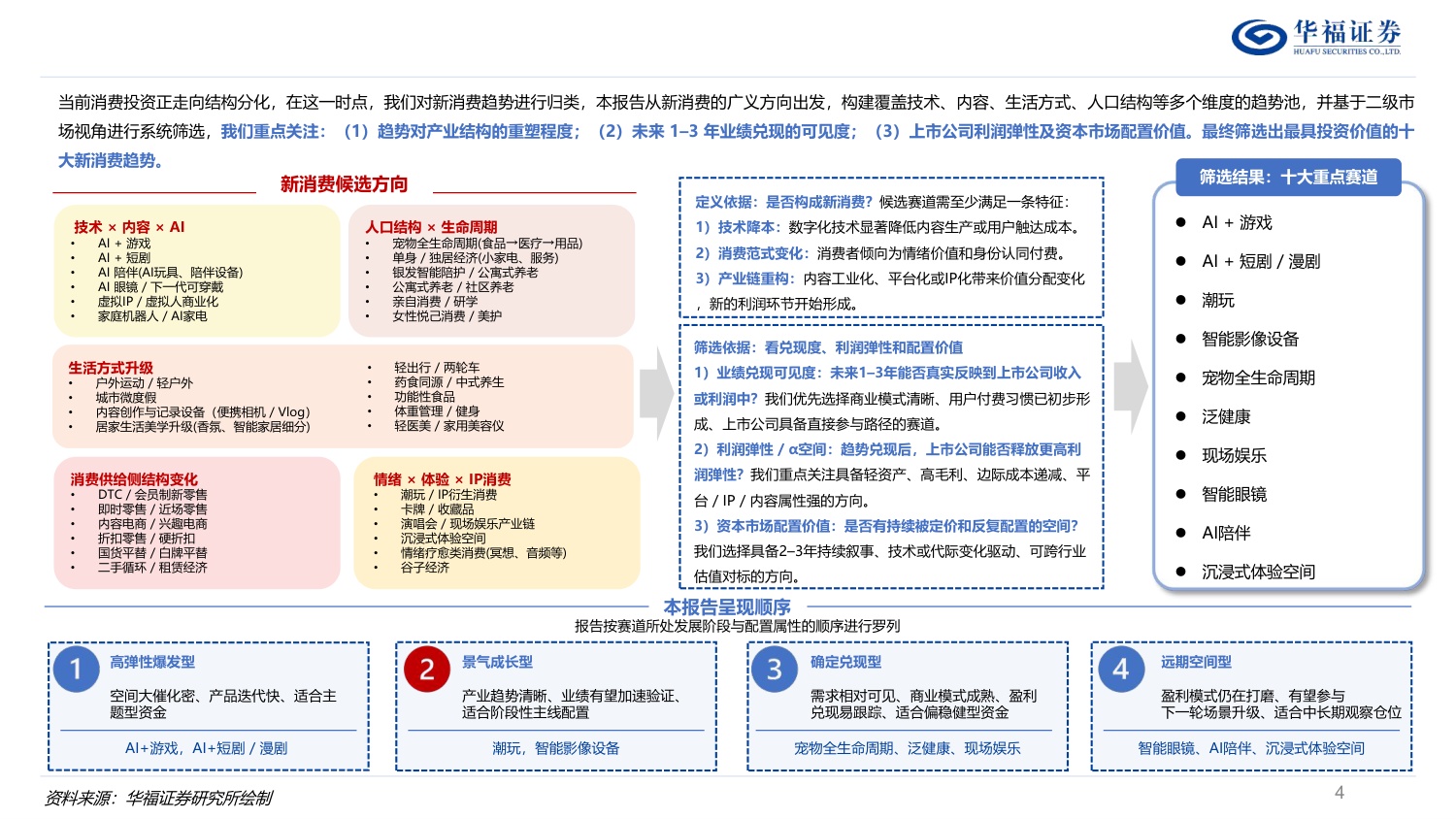
Task: Click the gray arrow pointing to results list
Action: [x=1131, y=385]
